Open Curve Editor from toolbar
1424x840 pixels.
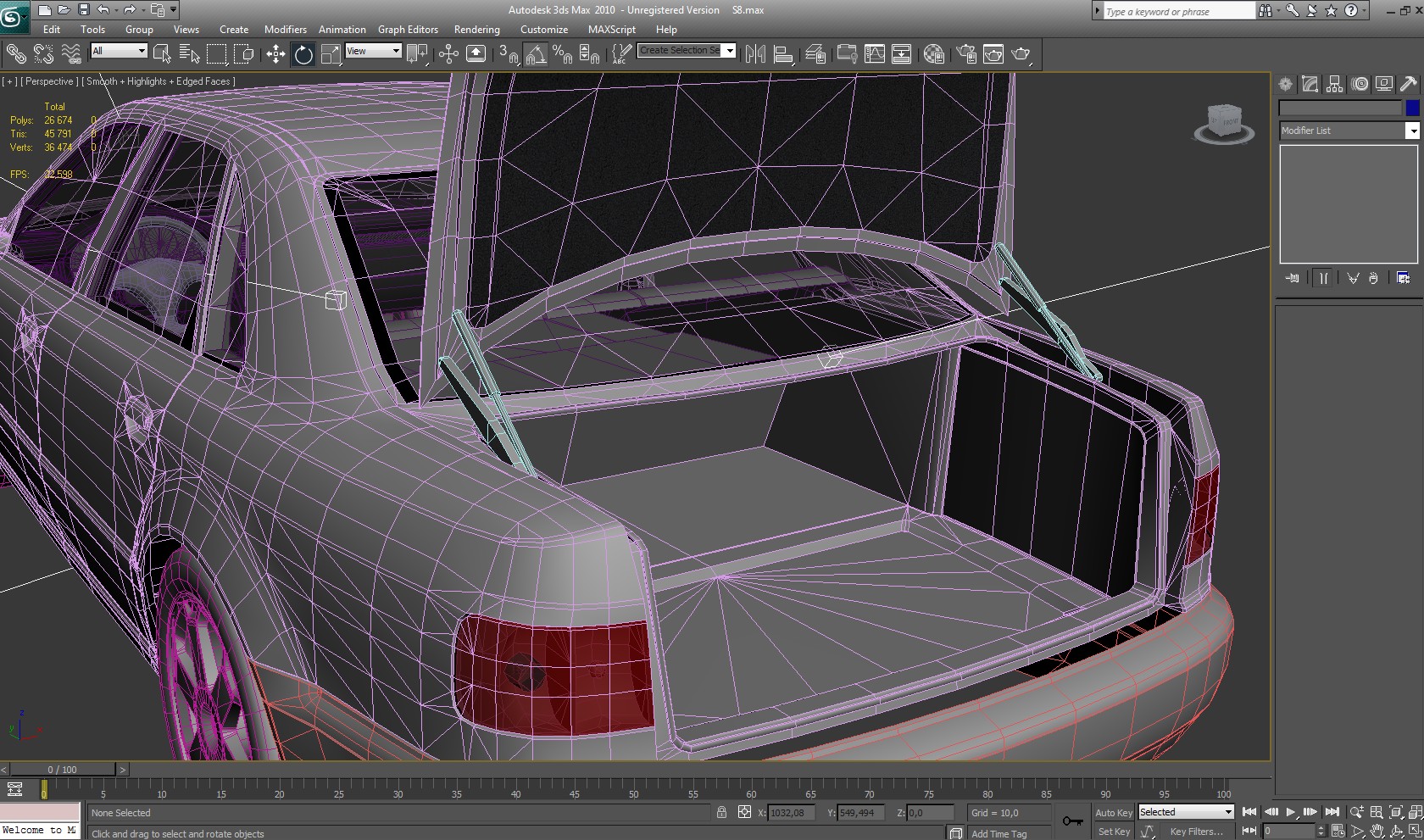[x=874, y=55]
